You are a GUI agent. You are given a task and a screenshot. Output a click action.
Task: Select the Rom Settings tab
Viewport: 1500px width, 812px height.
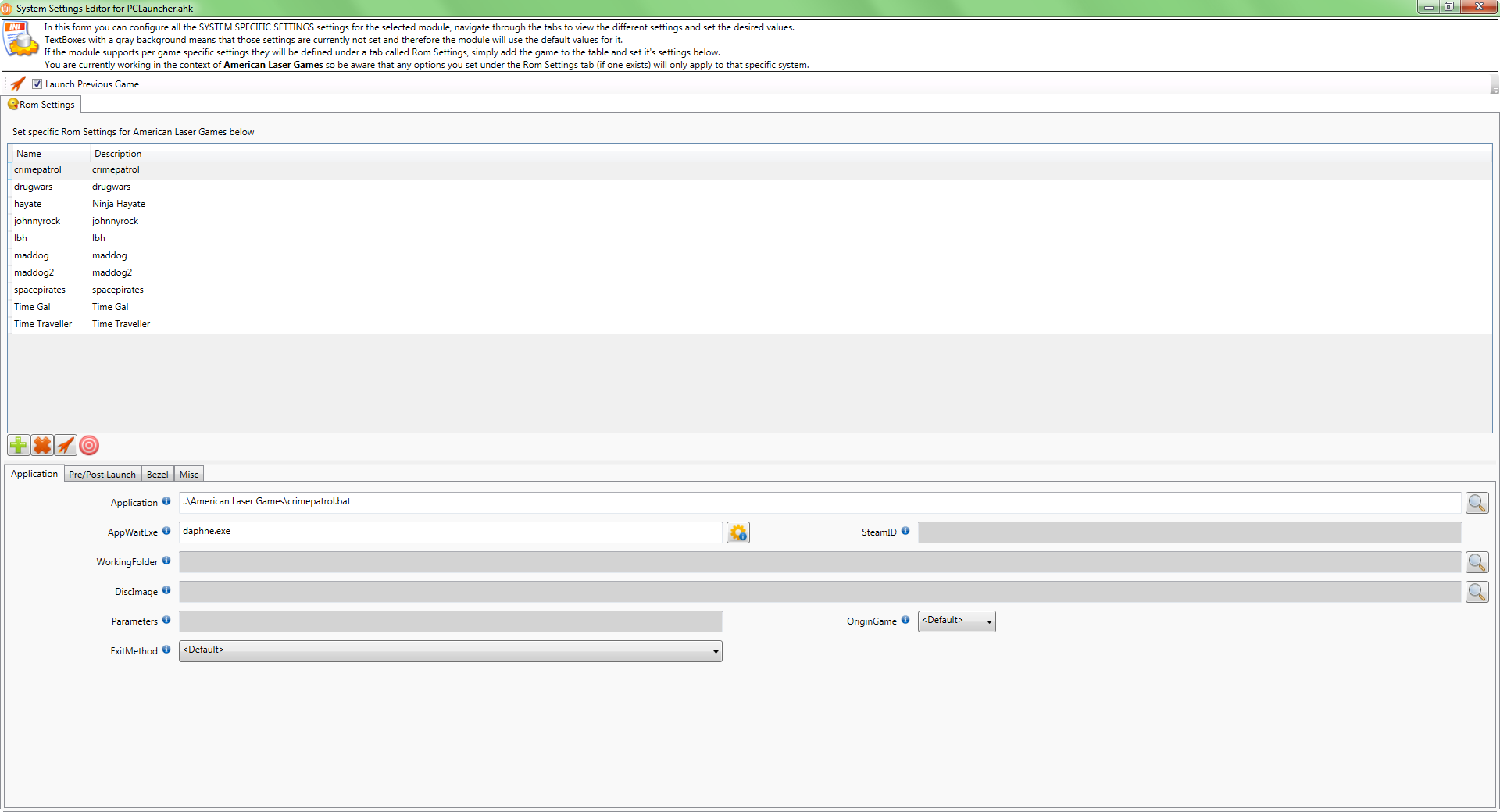click(x=43, y=105)
